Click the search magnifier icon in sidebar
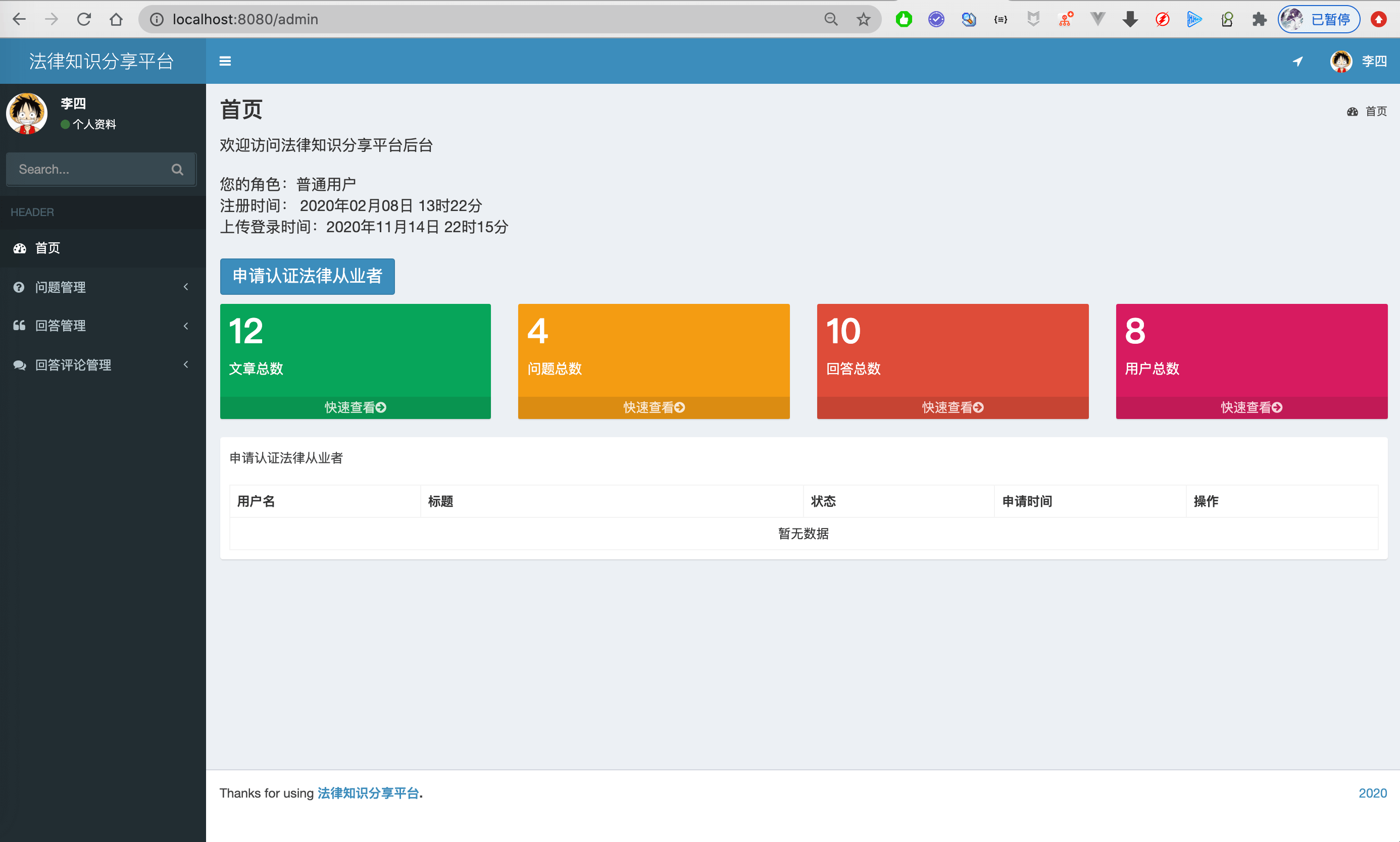The width and height of the screenshot is (1400, 842). 177,169
